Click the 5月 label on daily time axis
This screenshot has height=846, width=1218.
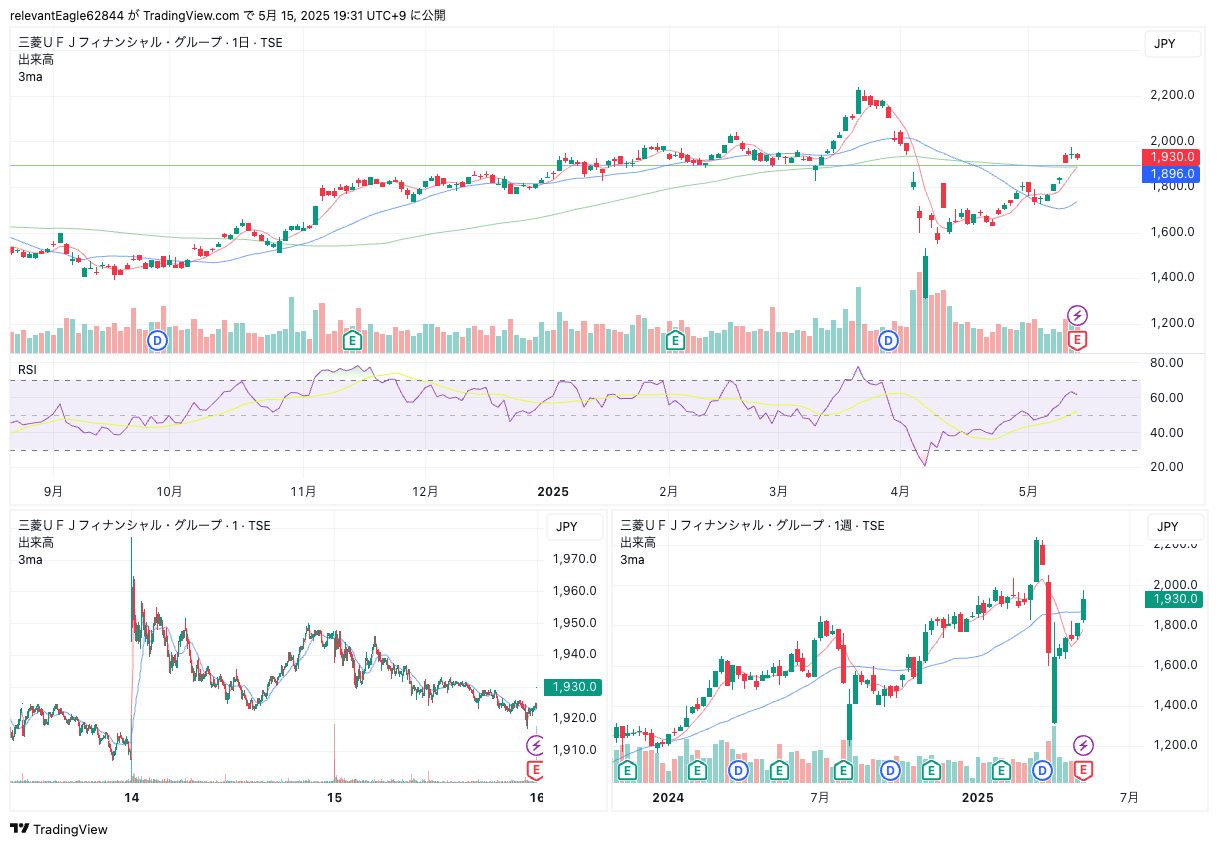pos(1029,491)
